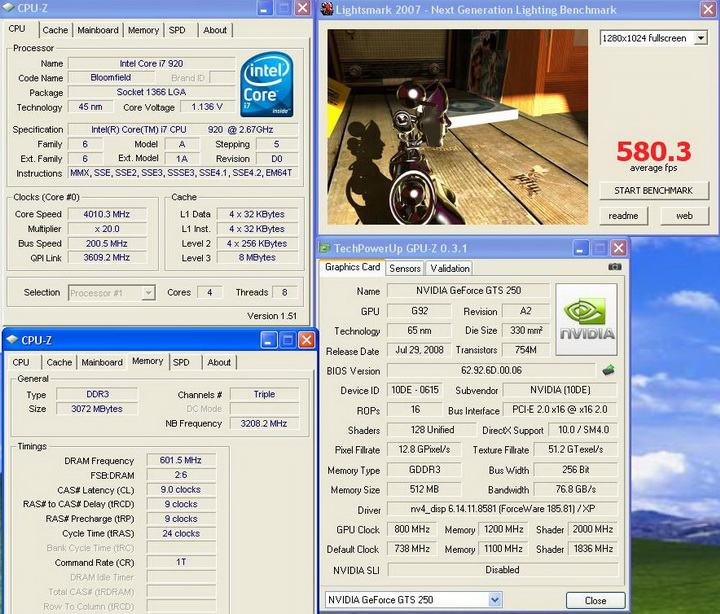720x614 pixels.
Task: Click the 10DE - 0615 device ID field
Action: (415, 390)
